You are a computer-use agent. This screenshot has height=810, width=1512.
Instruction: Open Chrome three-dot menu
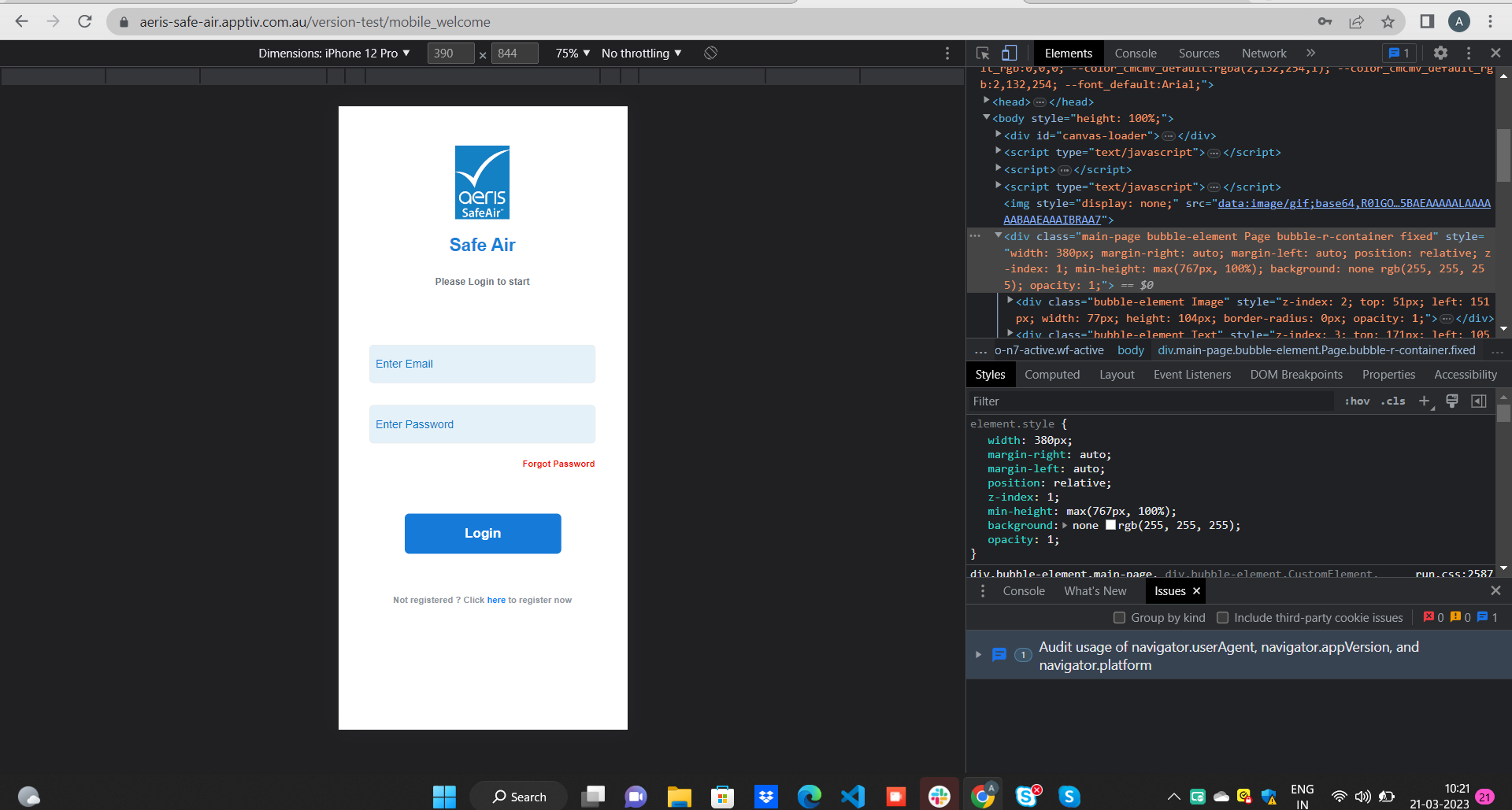coord(1491,22)
